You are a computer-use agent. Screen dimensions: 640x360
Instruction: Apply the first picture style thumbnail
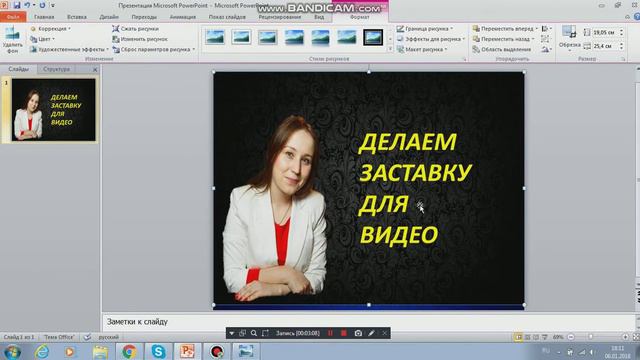(x=215, y=37)
